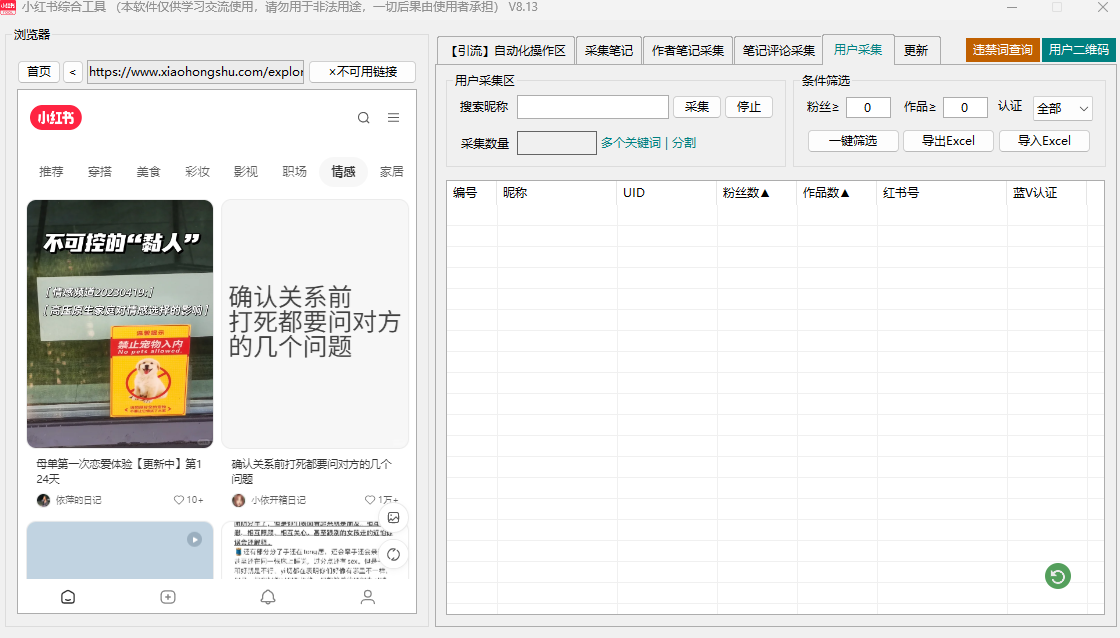
Task: Switch to the 采集笔记 tab
Action: (x=609, y=49)
